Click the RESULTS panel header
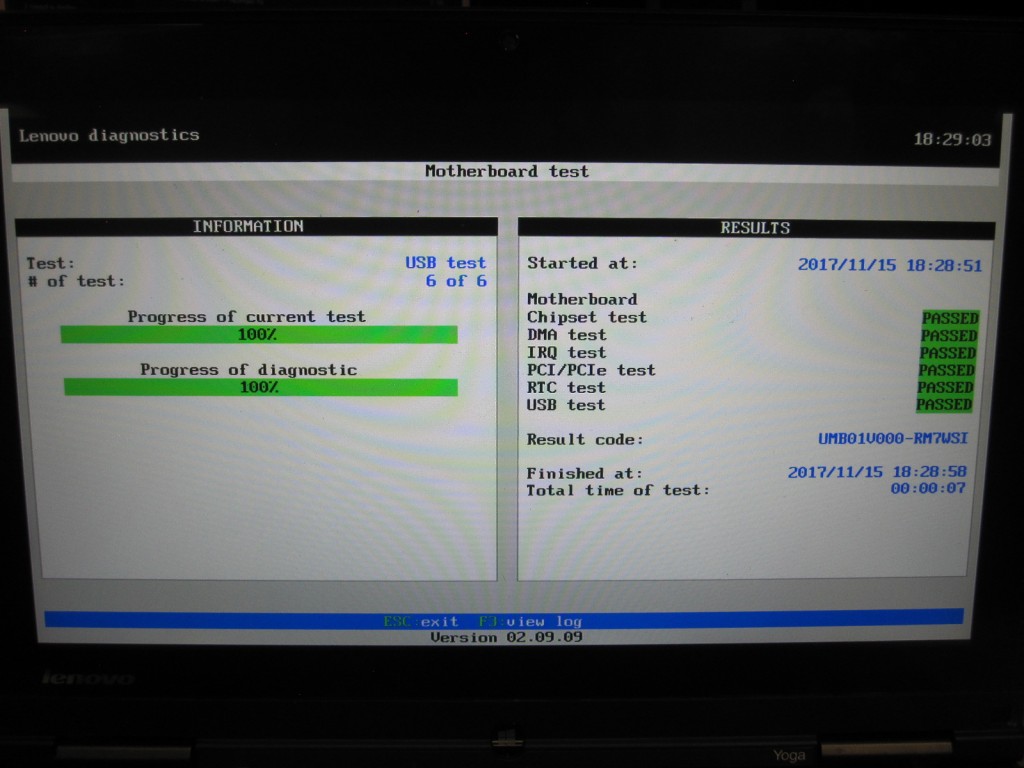Viewport: 1024px width, 768px height. tap(756, 228)
